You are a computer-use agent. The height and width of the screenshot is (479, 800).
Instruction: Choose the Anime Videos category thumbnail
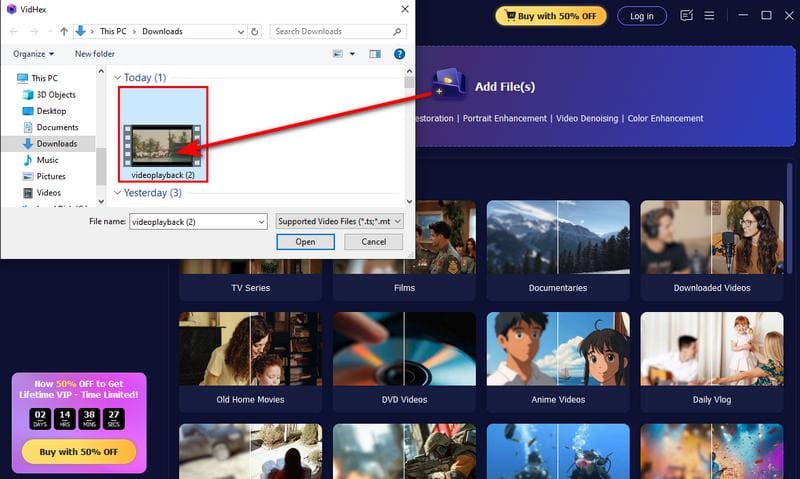point(558,357)
